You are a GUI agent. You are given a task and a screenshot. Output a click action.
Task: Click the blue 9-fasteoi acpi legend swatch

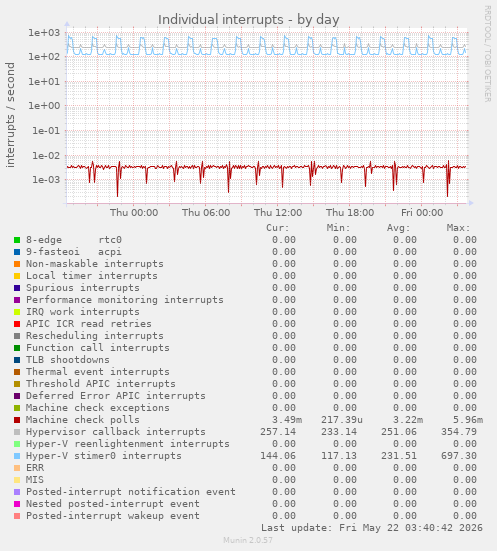click(x=17, y=252)
